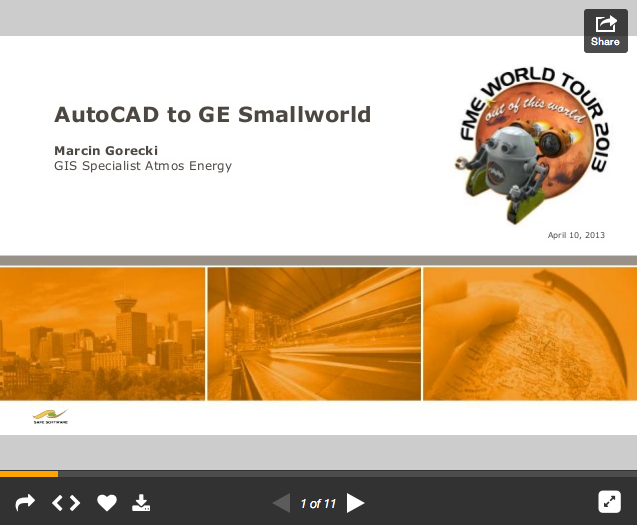Image resolution: width=637 pixels, height=525 pixels.
Task: Open the embed code icon
Action: coord(66,503)
